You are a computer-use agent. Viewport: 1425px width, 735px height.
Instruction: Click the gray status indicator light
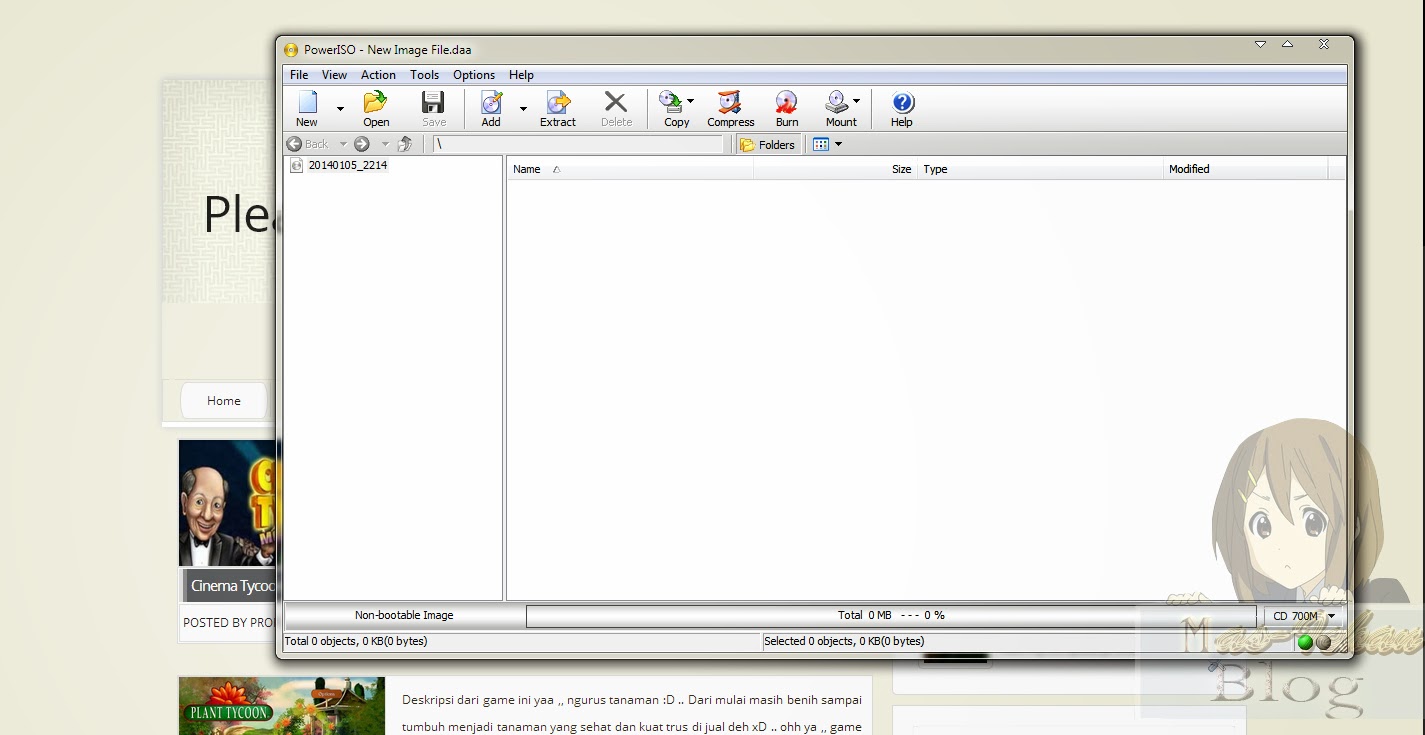click(1323, 642)
